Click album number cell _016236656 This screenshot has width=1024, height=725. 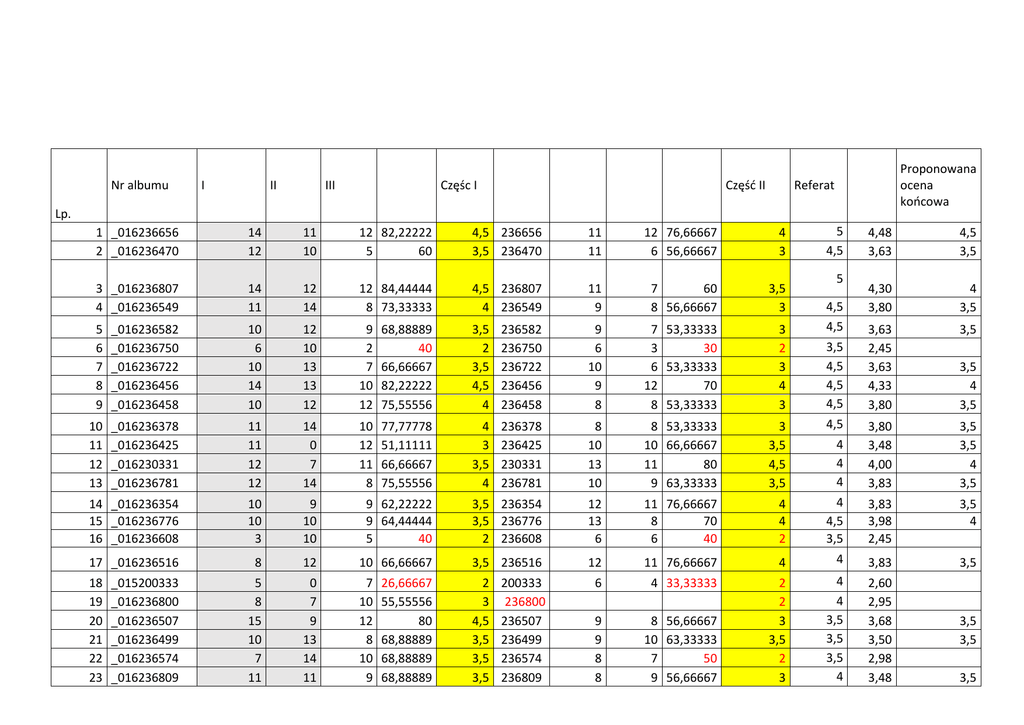coord(146,232)
